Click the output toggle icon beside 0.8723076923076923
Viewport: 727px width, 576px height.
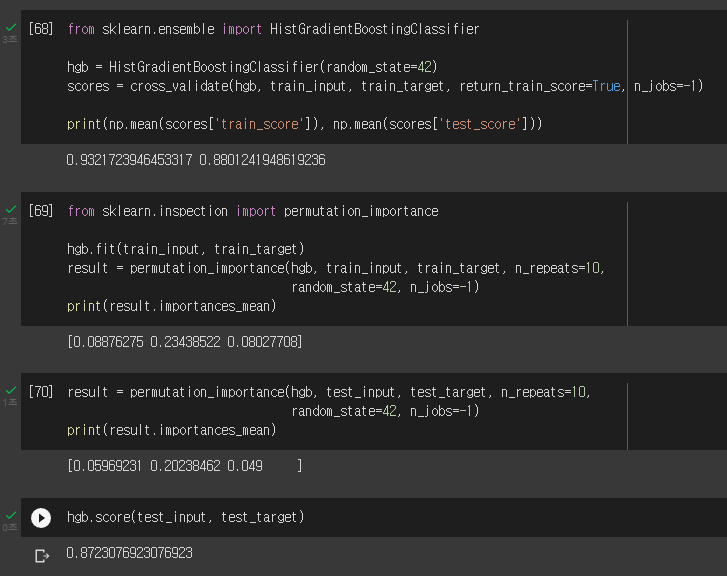click(x=42, y=555)
